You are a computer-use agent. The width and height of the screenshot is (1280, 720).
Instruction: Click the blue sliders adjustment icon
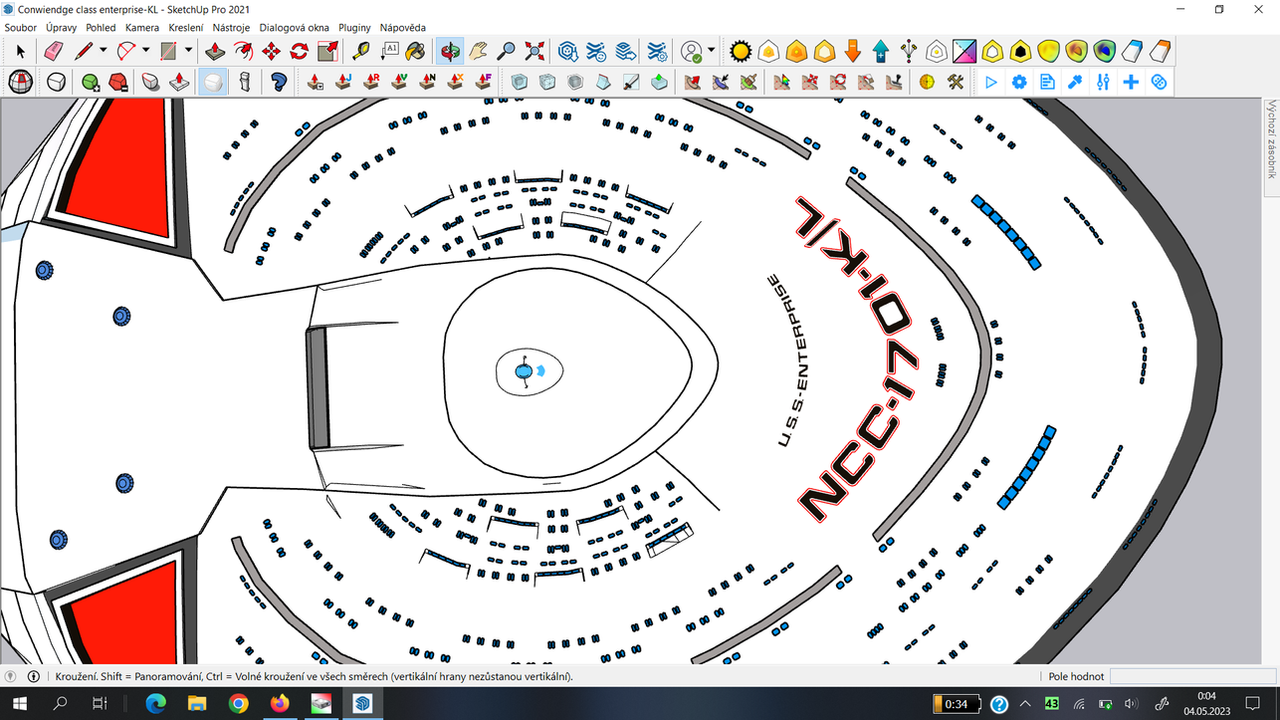pyautogui.click(x=1103, y=82)
